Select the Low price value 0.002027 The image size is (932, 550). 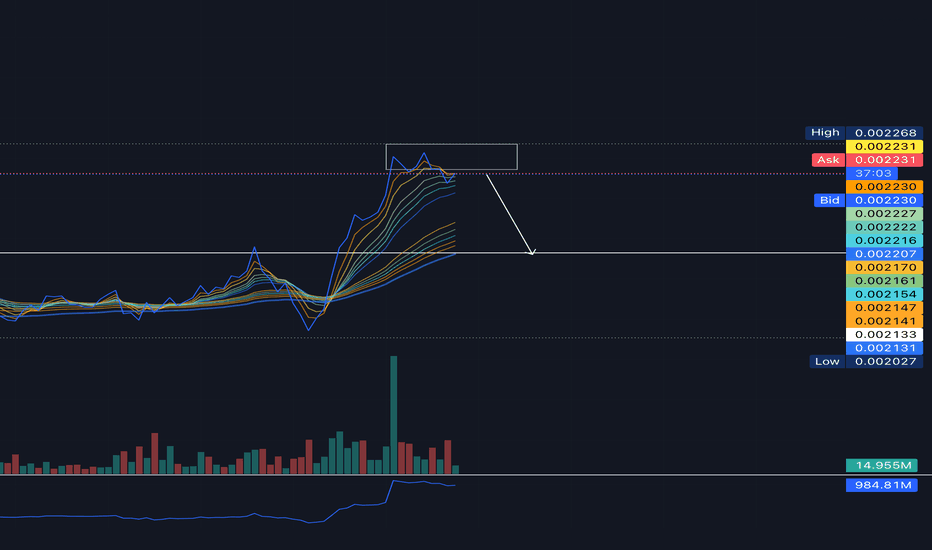coord(884,362)
